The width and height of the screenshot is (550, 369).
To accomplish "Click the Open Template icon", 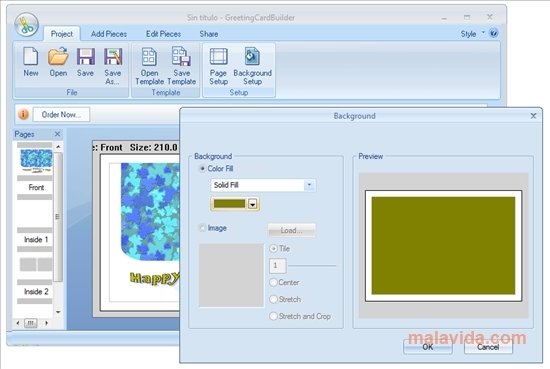I will pyautogui.click(x=149, y=56).
